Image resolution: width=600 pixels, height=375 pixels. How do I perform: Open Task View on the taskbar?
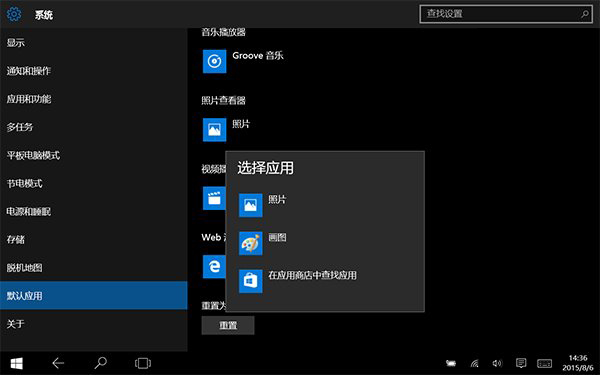[x=143, y=363]
